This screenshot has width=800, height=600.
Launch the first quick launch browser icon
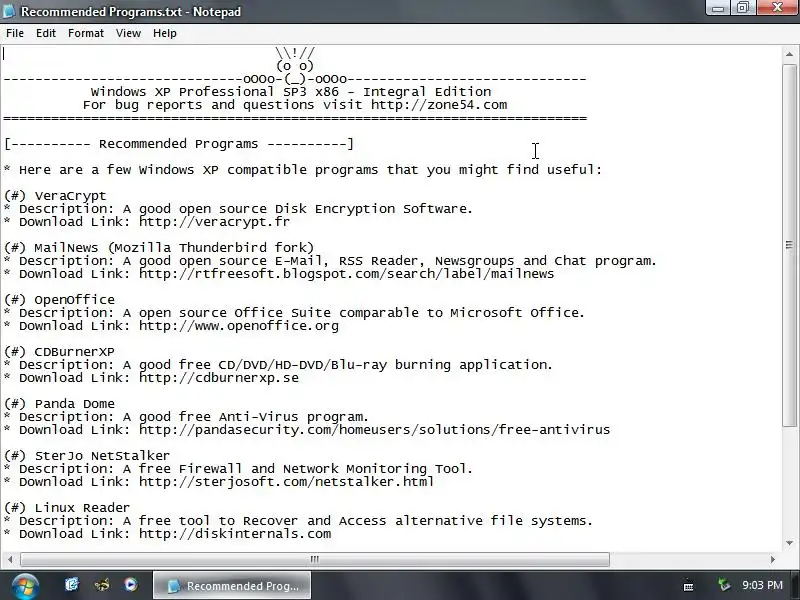point(72,584)
